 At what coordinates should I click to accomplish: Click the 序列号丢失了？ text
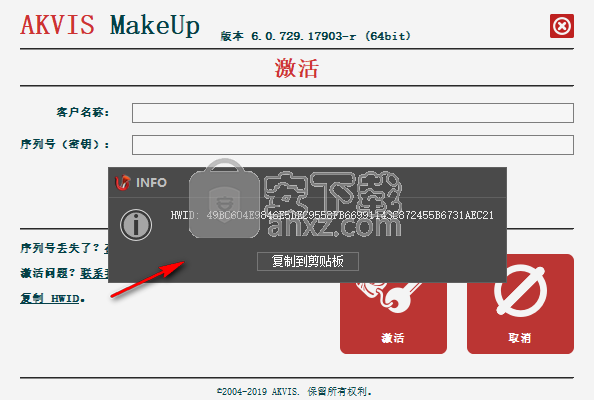(x=60, y=248)
